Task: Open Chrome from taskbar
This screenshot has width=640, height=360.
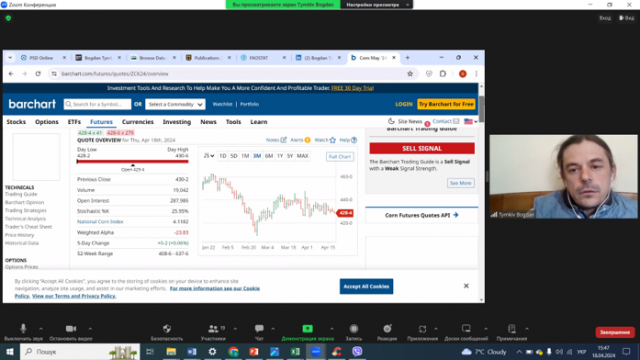Action: point(233,351)
